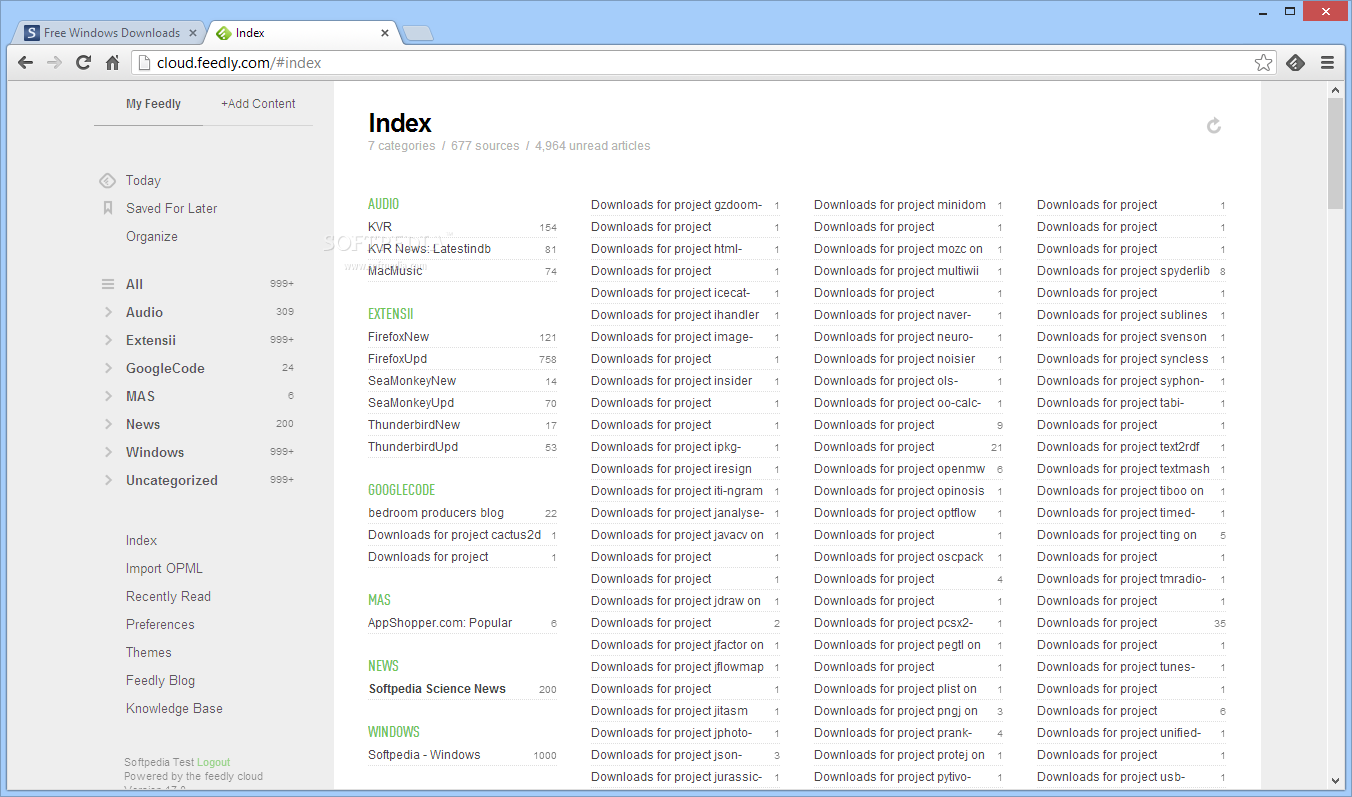The height and width of the screenshot is (797, 1352).
Task: Click the browser Forward arrow
Action: (55, 62)
